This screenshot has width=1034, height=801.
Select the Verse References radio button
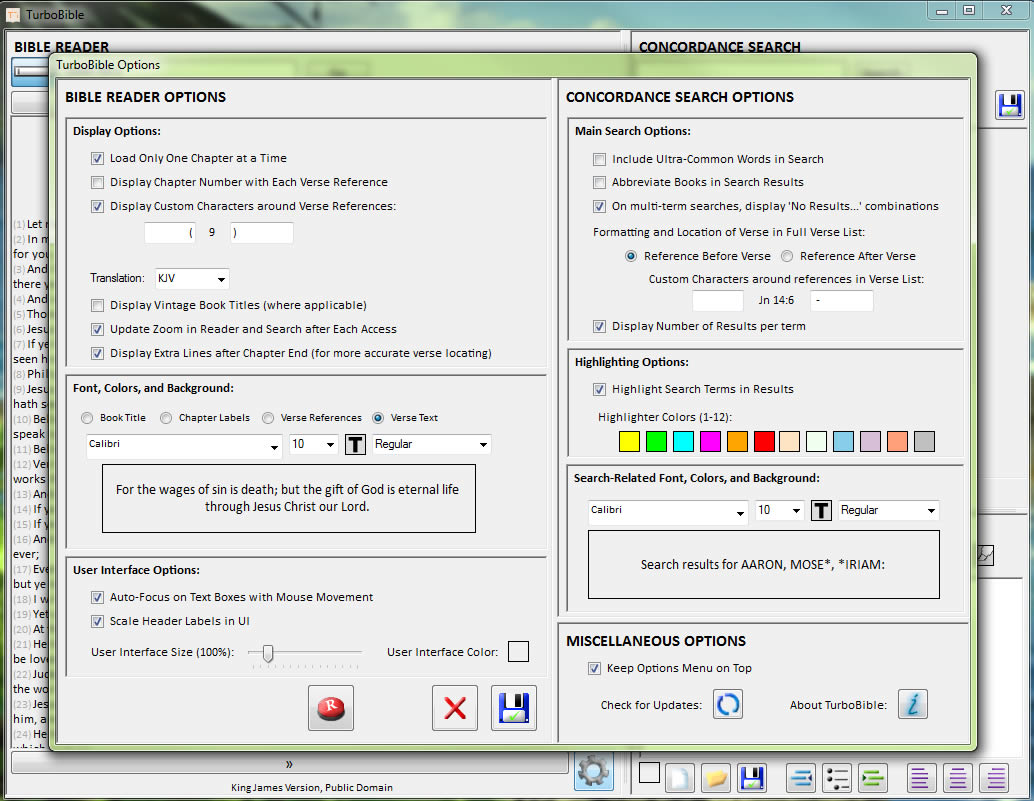(268, 418)
